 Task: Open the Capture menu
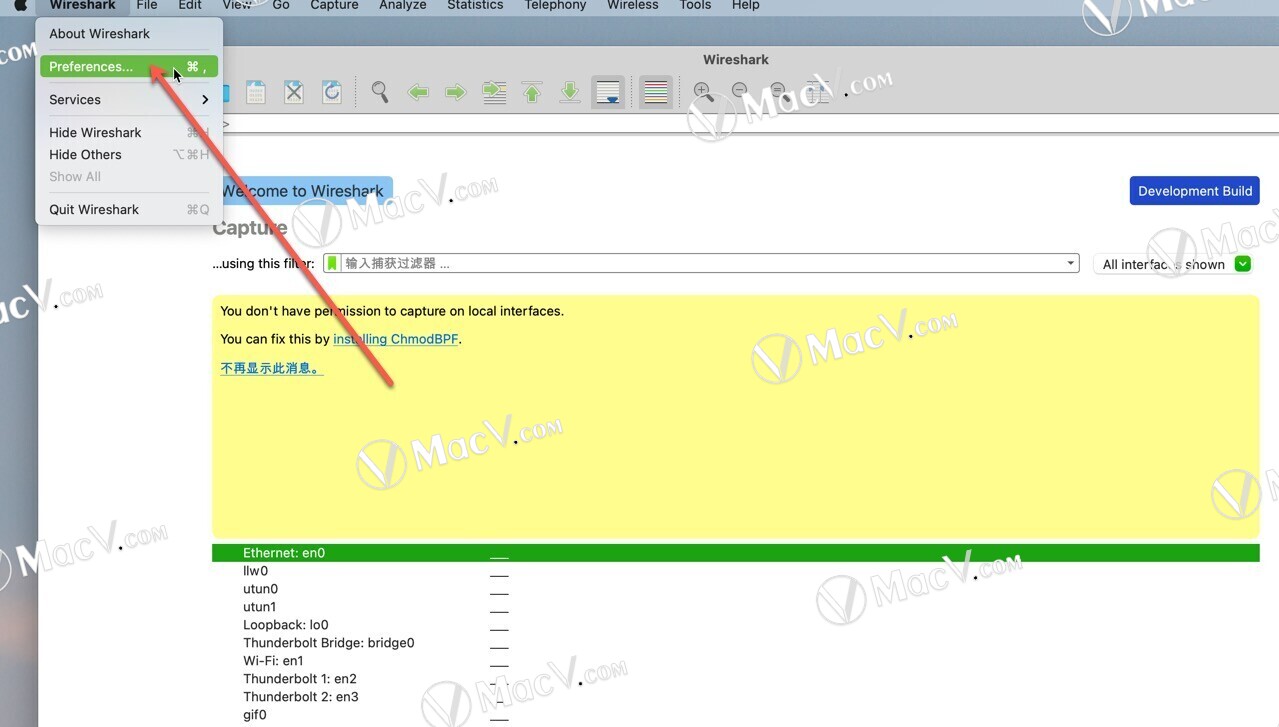(334, 5)
